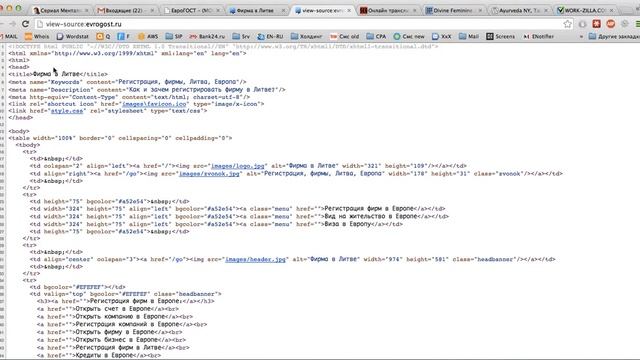Open the red asterisk extension icon
The height and width of the screenshot is (360, 640).
[x=596, y=24]
